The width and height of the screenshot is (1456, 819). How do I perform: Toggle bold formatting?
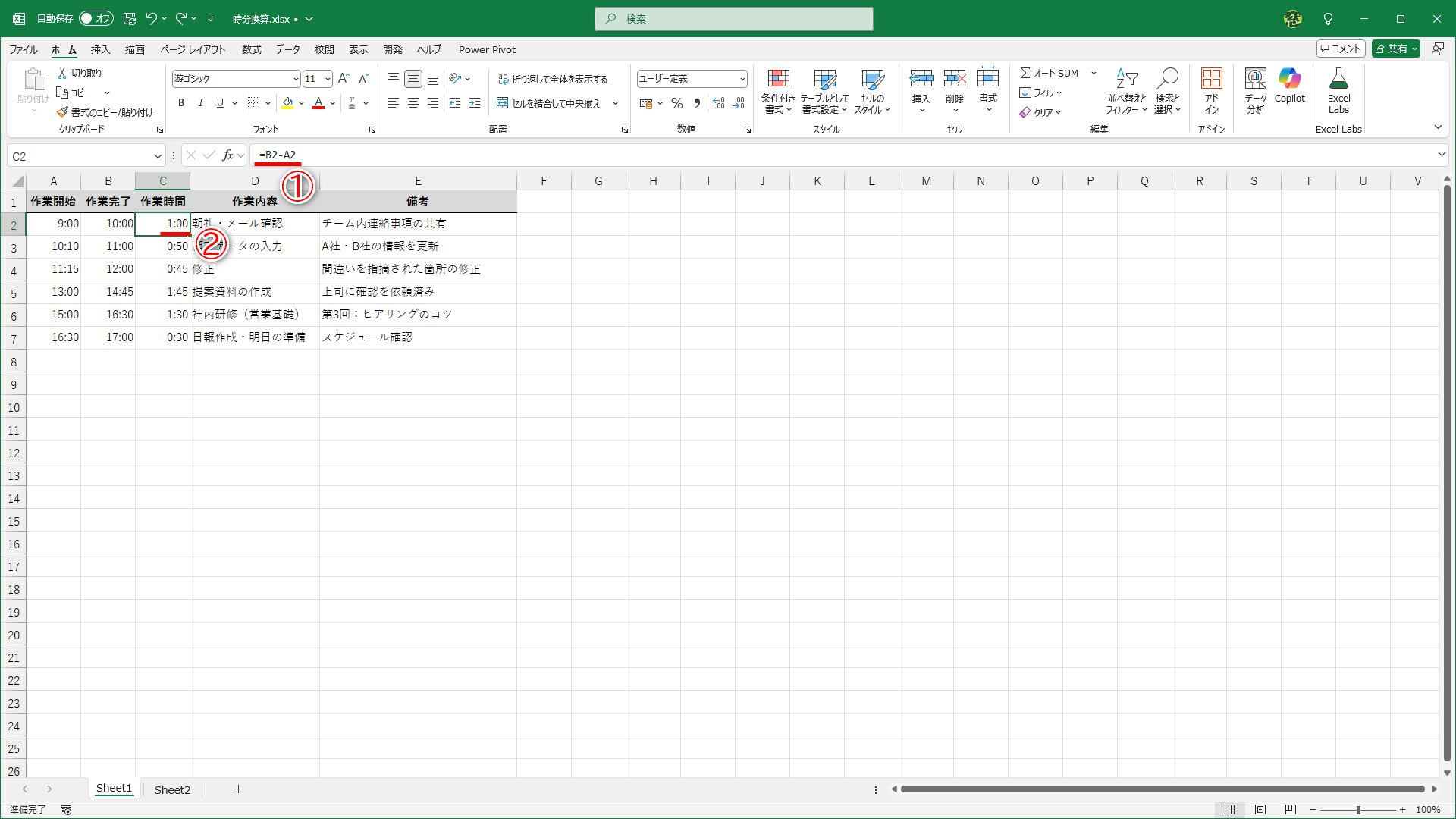click(x=181, y=103)
